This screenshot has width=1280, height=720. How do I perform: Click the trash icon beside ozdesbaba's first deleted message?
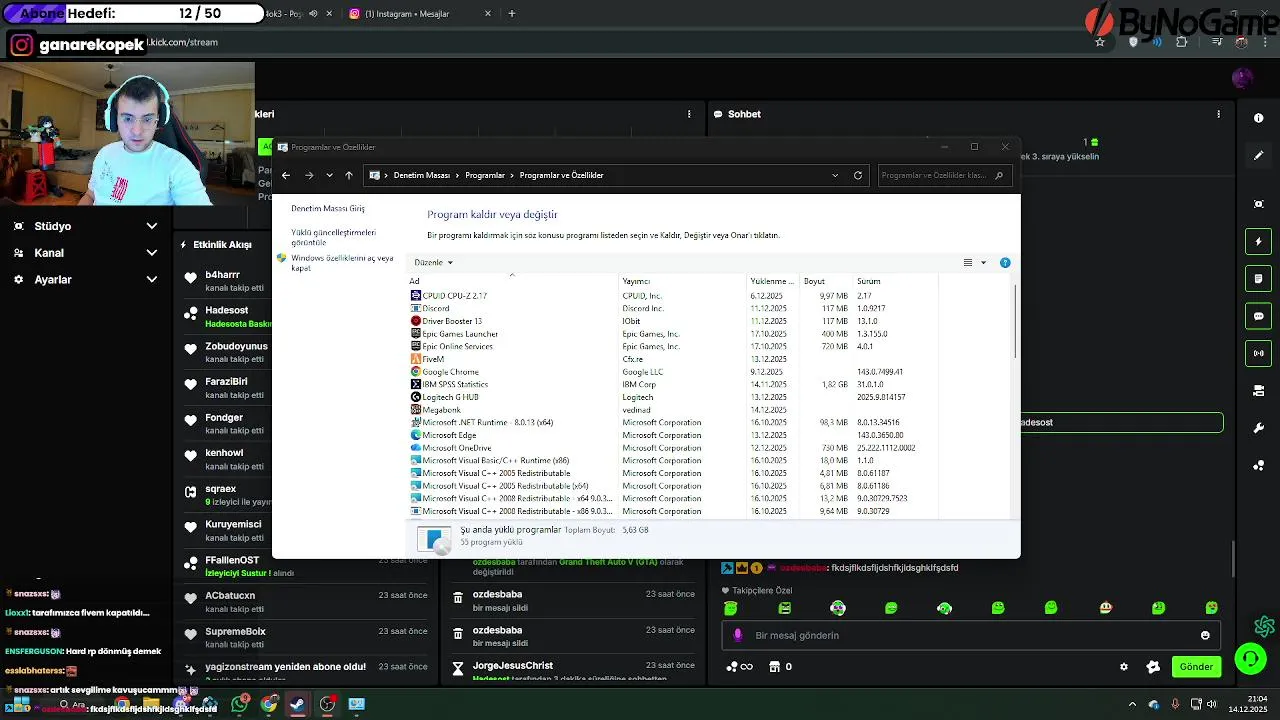[x=458, y=598]
